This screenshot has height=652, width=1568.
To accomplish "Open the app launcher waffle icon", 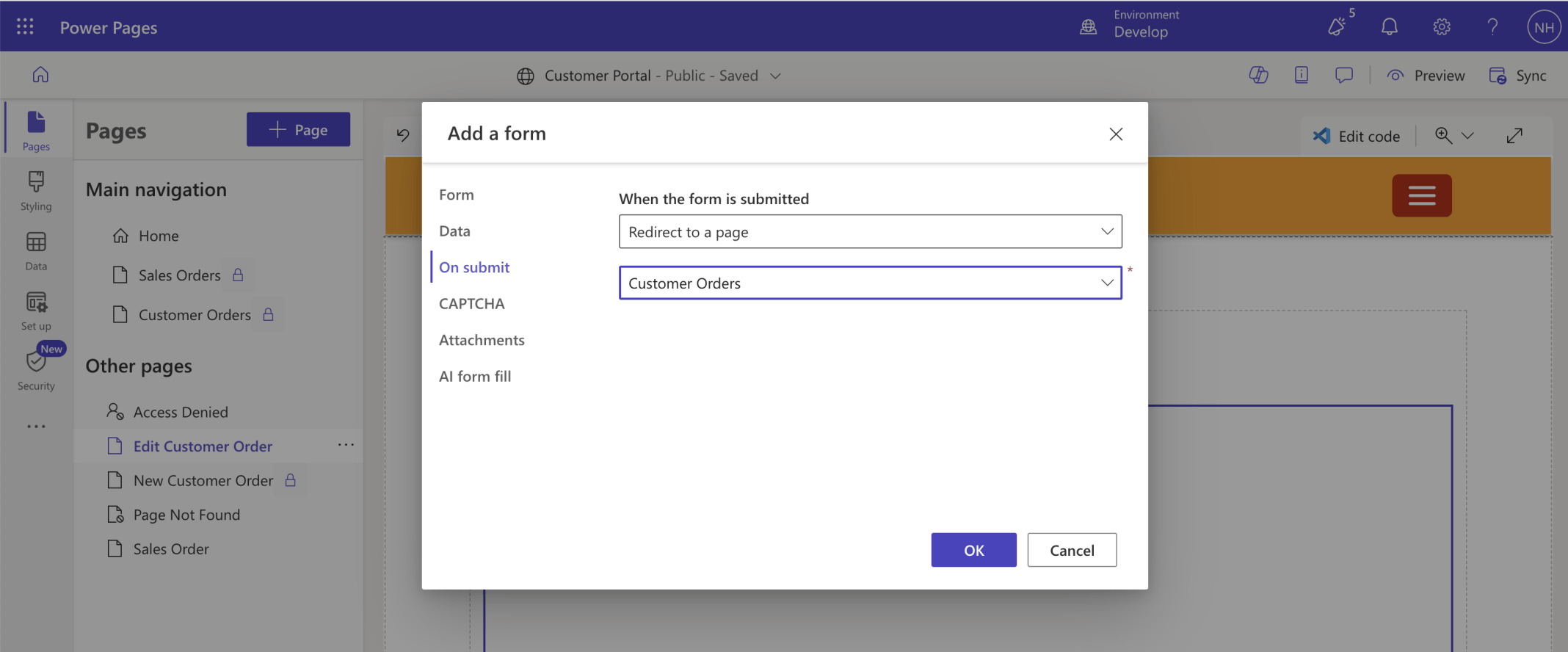I will click(x=25, y=27).
